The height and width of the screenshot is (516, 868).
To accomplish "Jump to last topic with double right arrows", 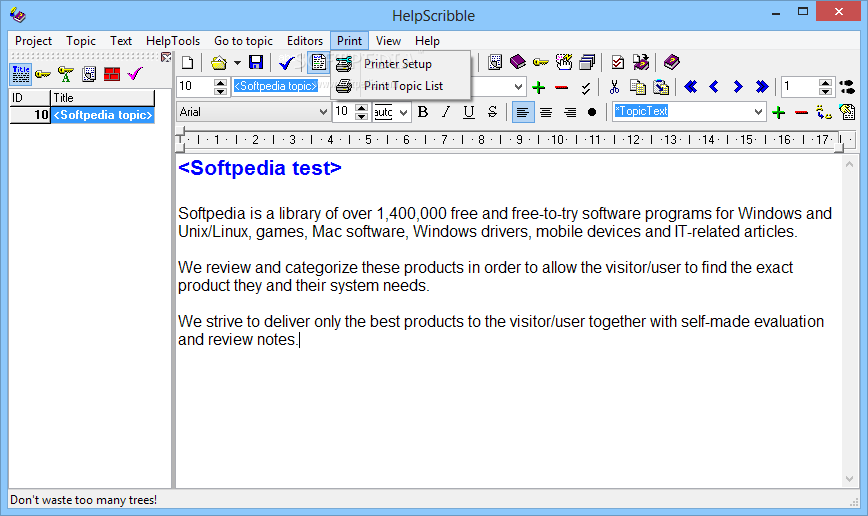I will click(762, 86).
